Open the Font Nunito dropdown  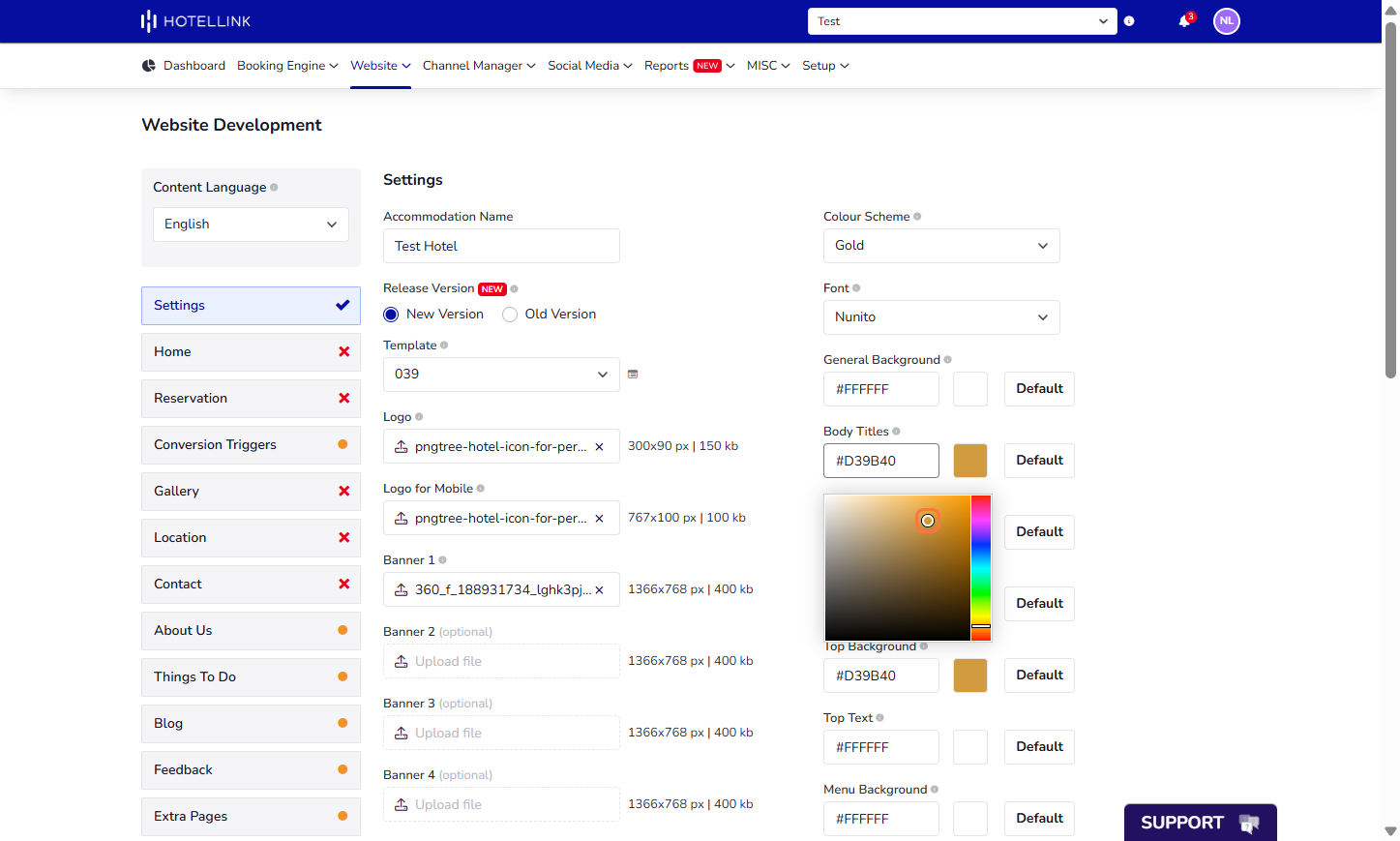[941, 317]
